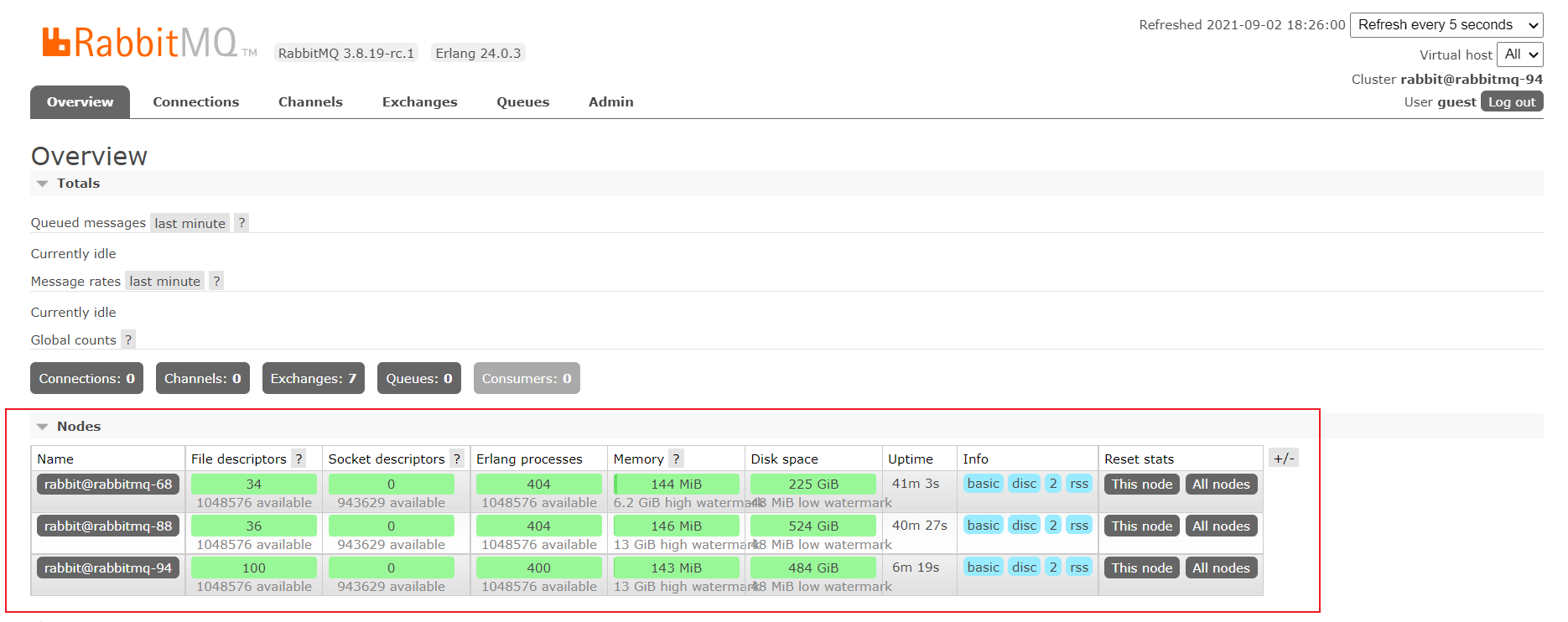Click the rss tag for rabbitmq-94
Image resolution: width=1568 pixels, height=622 pixels.
(x=1079, y=568)
